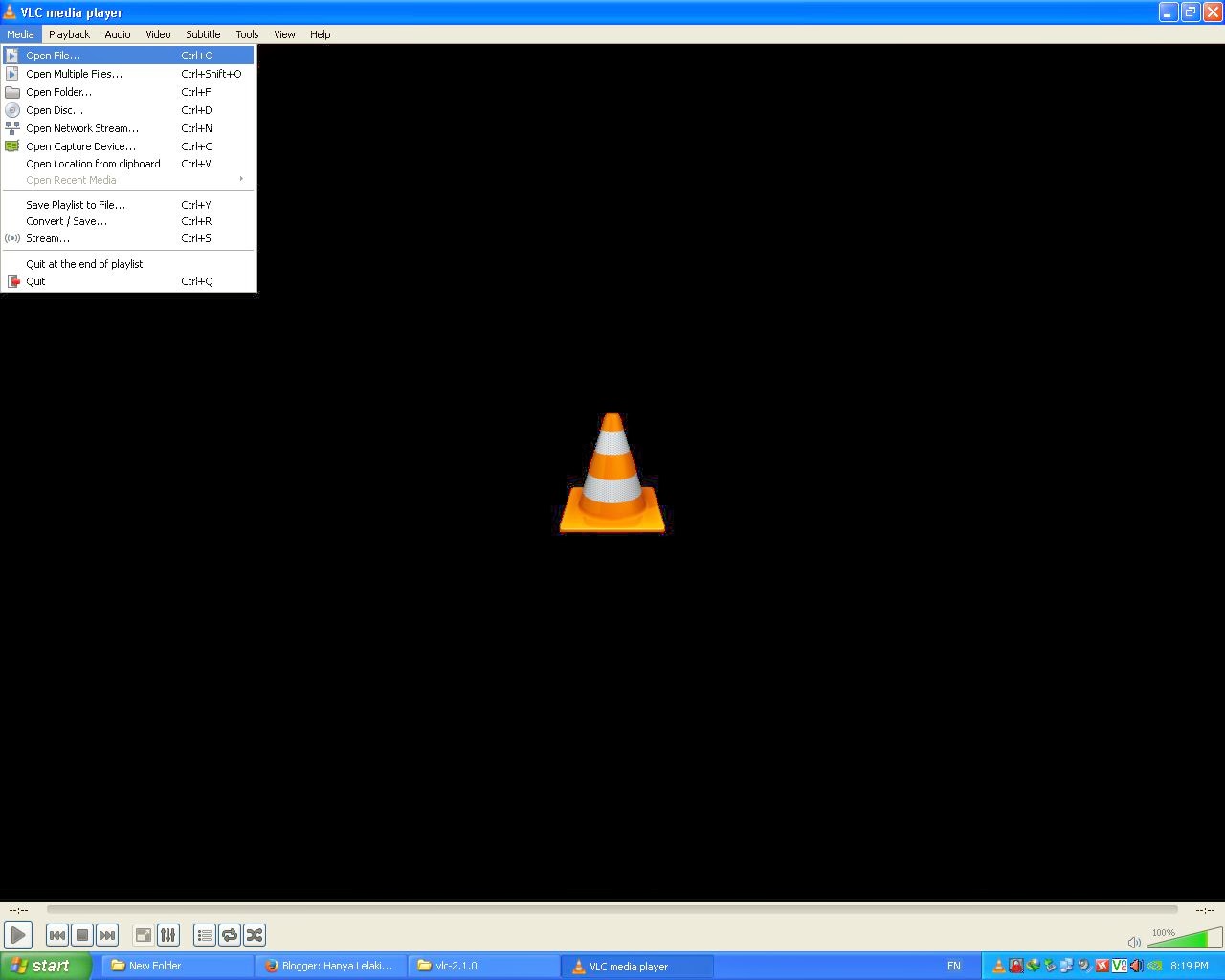This screenshot has height=980, width=1225.
Task: Open the View menu
Action: (x=284, y=34)
